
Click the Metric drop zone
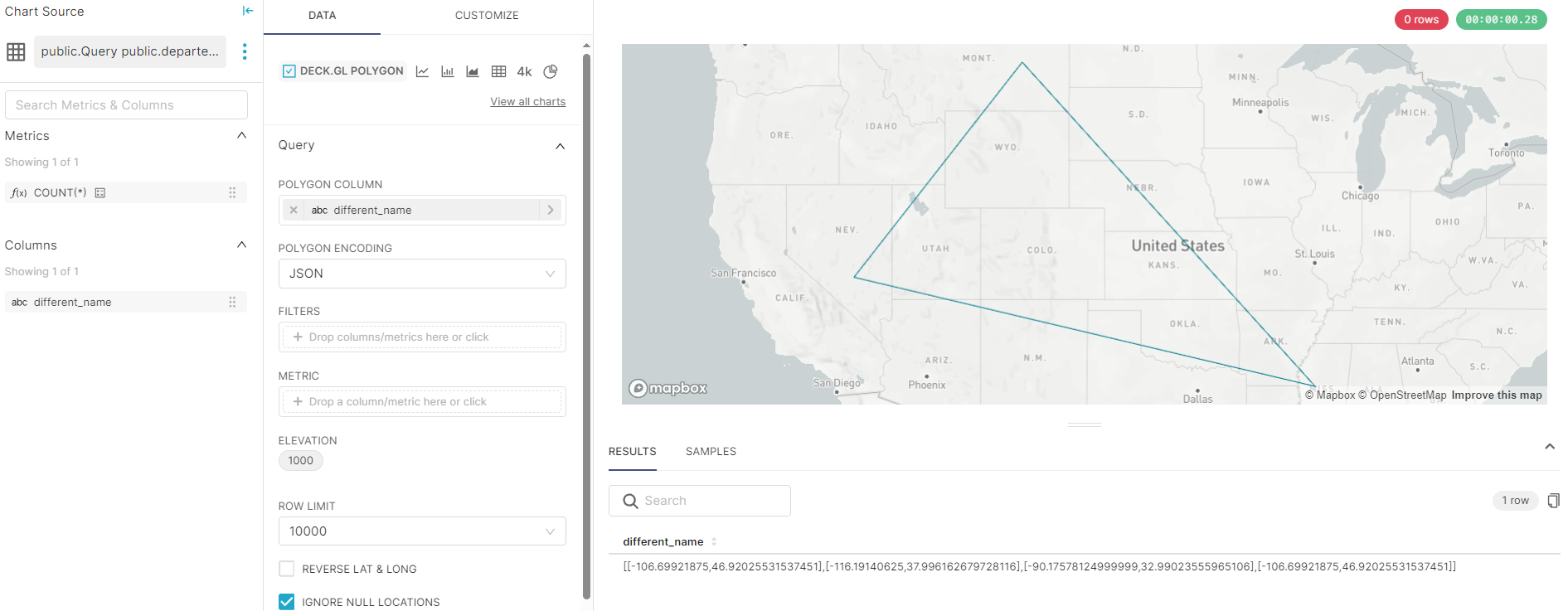pyautogui.click(x=422, y=402)
